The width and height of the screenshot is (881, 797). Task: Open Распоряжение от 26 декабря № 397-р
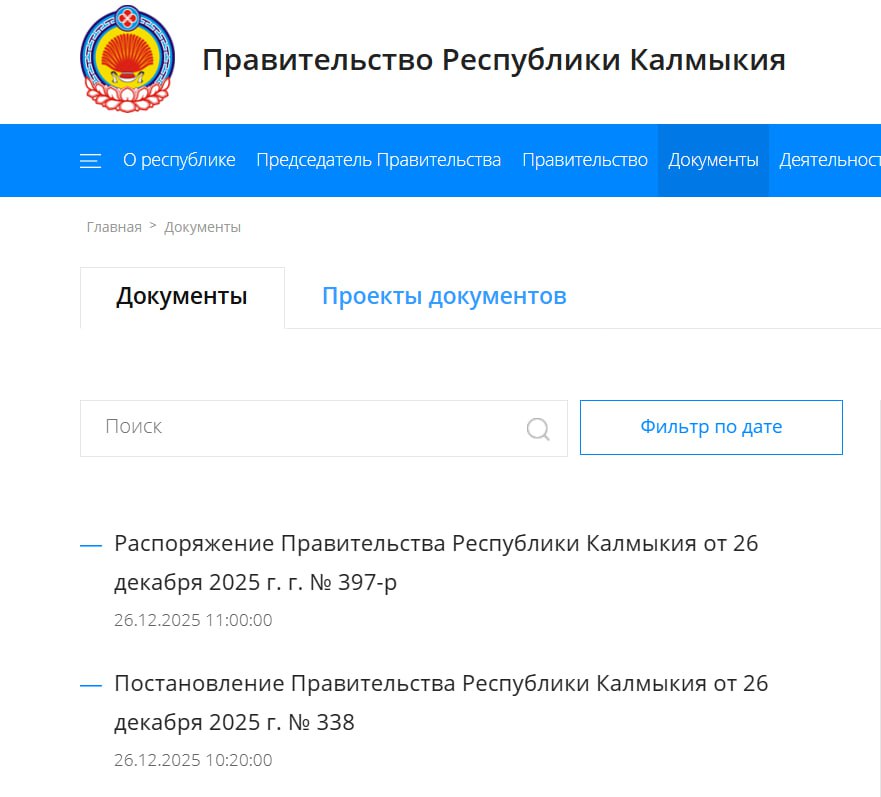(x=436, y=562)
